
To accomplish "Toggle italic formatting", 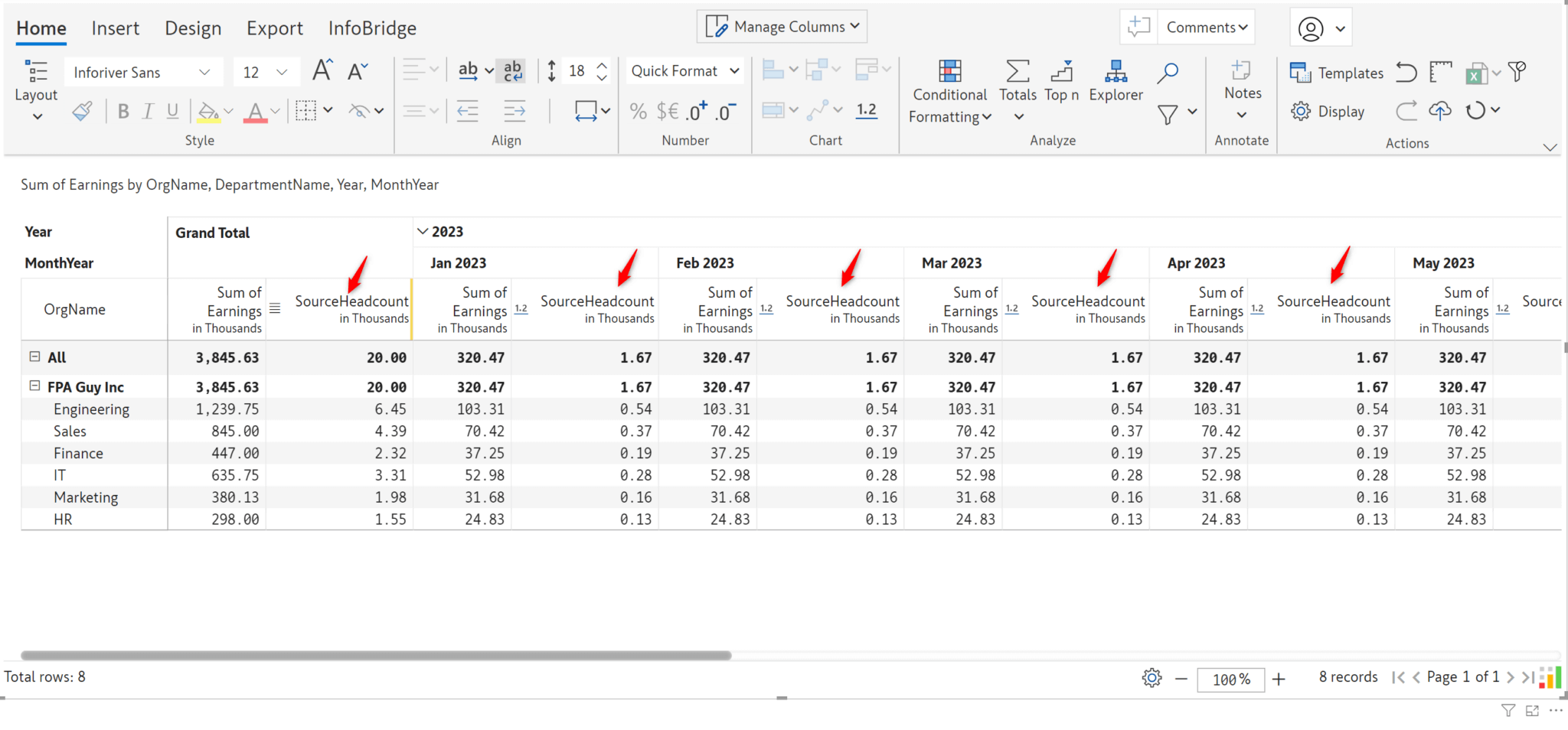I will point(148,110).
